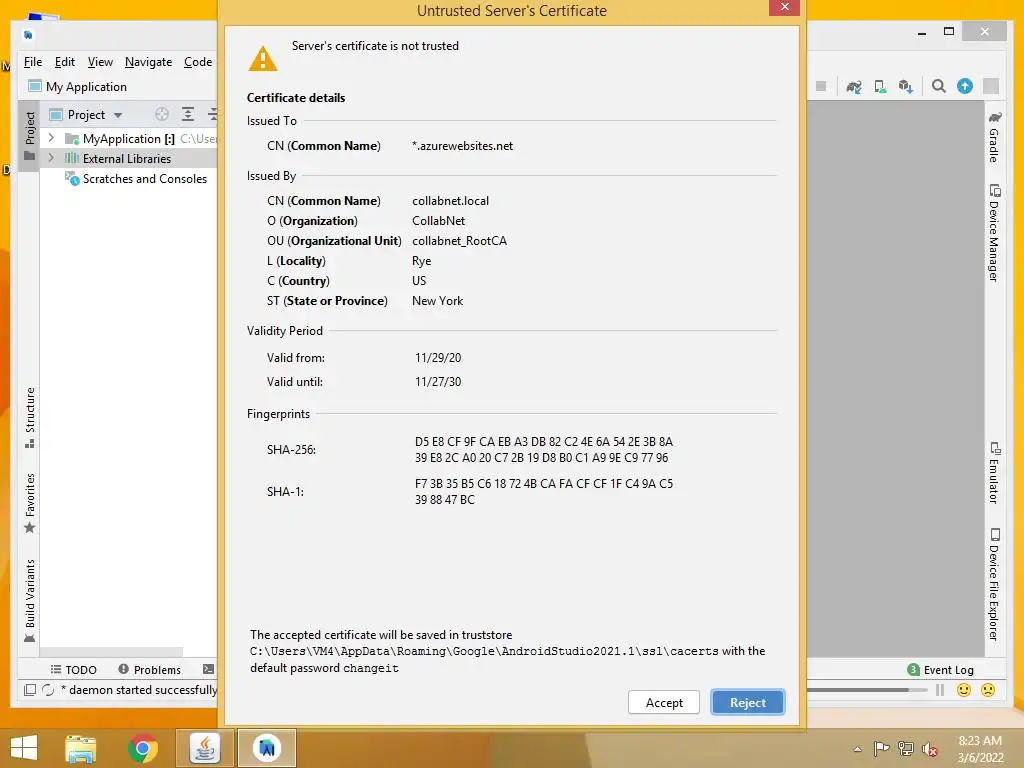Click the SHA-1 fingerprint value
This screenshot has width=1024, height=768.
coord(543,491)
